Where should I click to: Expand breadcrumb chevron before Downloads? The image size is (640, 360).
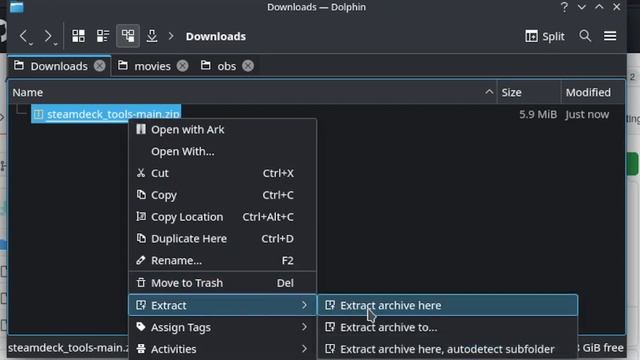point(171,36)
